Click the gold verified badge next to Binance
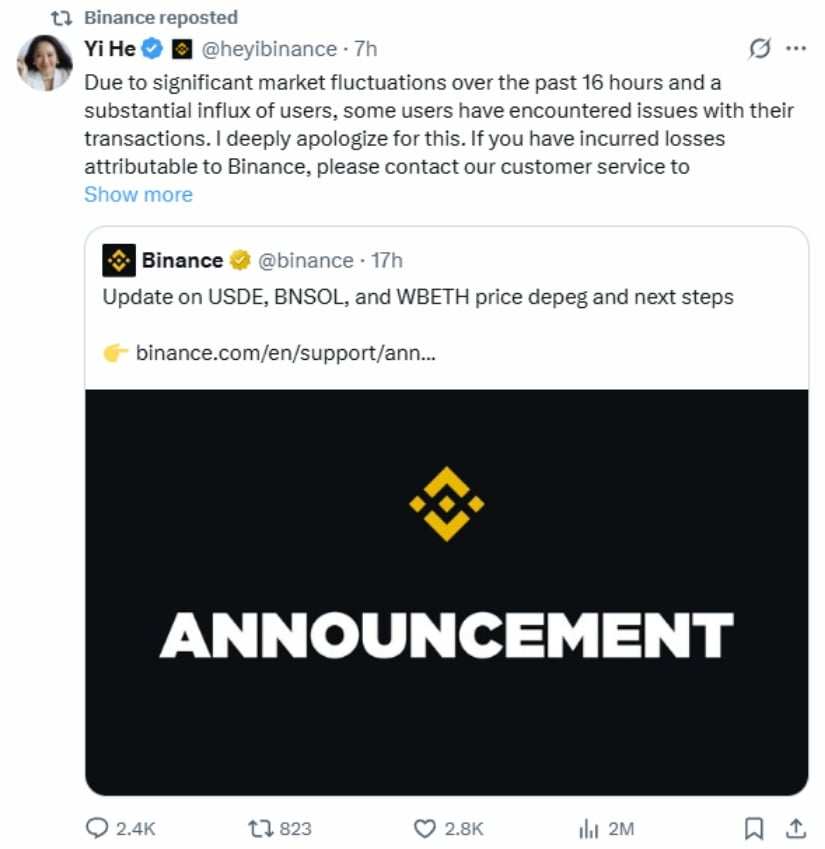 (x=240, y=261)
